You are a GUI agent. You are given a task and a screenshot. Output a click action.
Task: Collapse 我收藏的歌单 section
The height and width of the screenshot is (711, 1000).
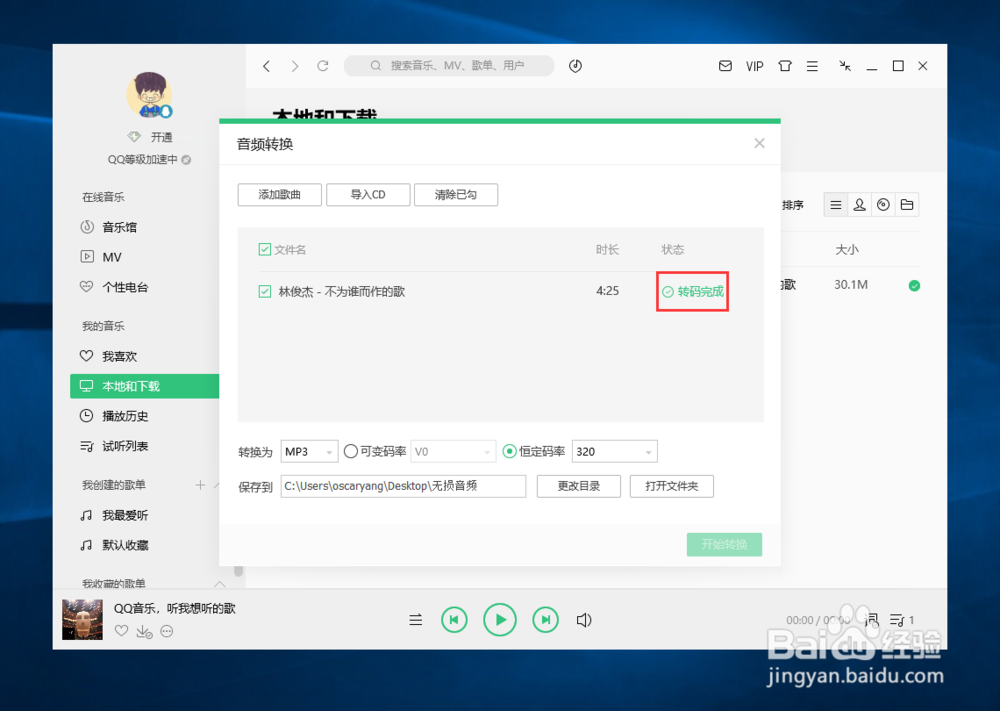(219, 583)
